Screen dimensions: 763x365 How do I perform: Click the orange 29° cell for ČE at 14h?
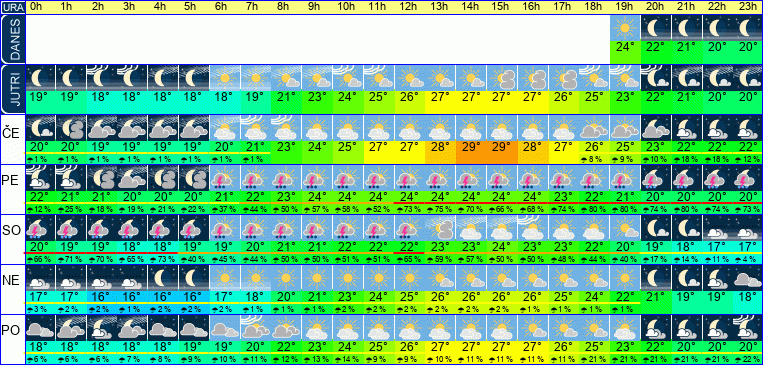pos(471,146)
